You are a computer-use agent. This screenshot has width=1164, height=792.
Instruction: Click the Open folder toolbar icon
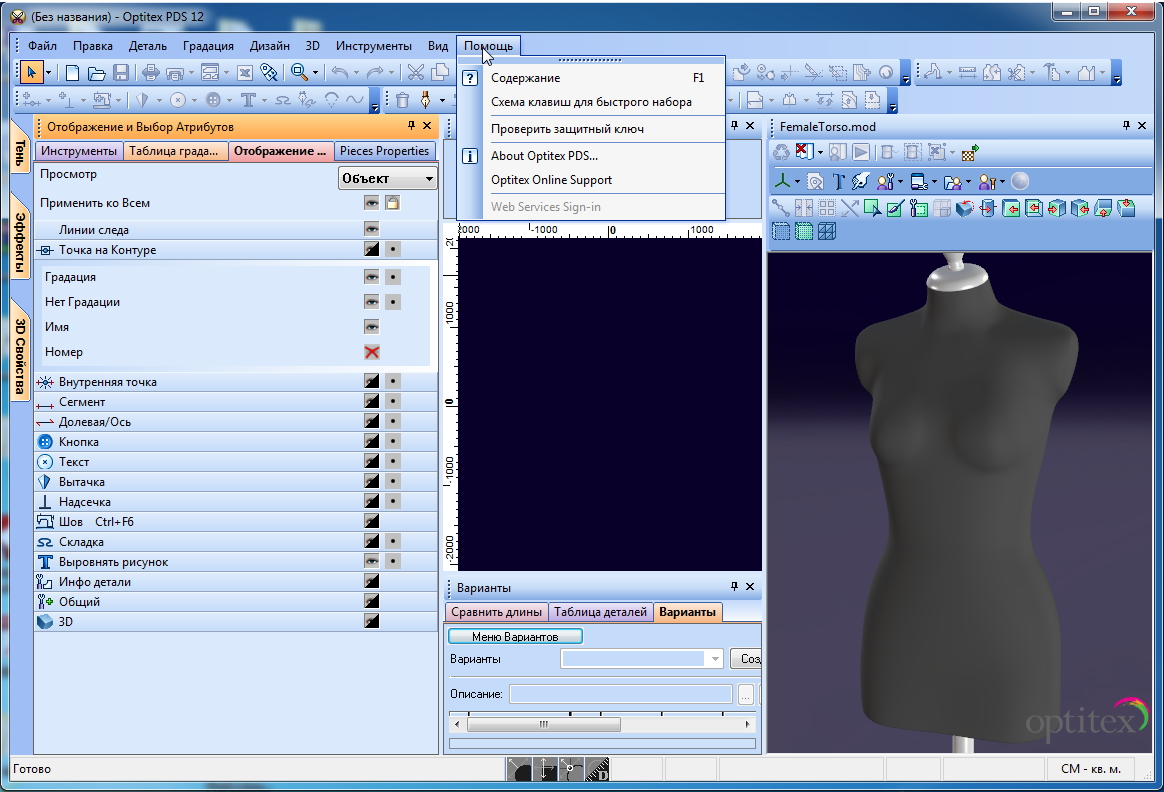point(97,72)
